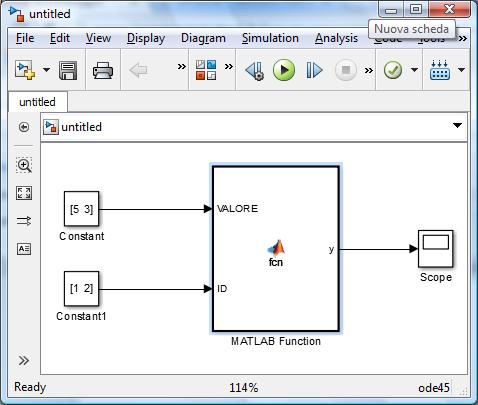Save the model with floppy icon

click(68, 70)
